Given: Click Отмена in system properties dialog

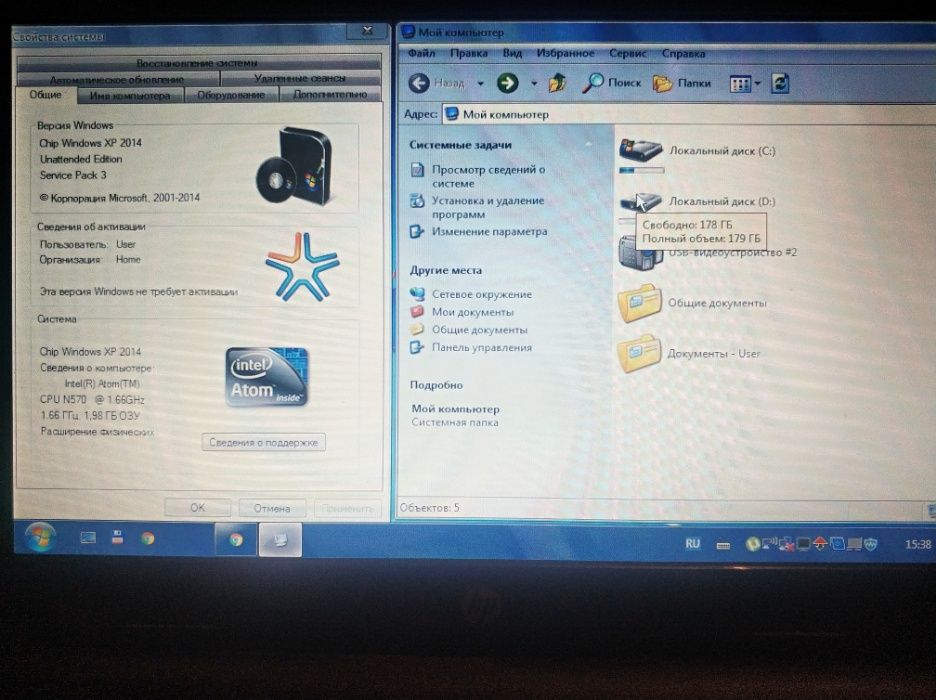Looking at the screenshot, I should tap(272, 508).
